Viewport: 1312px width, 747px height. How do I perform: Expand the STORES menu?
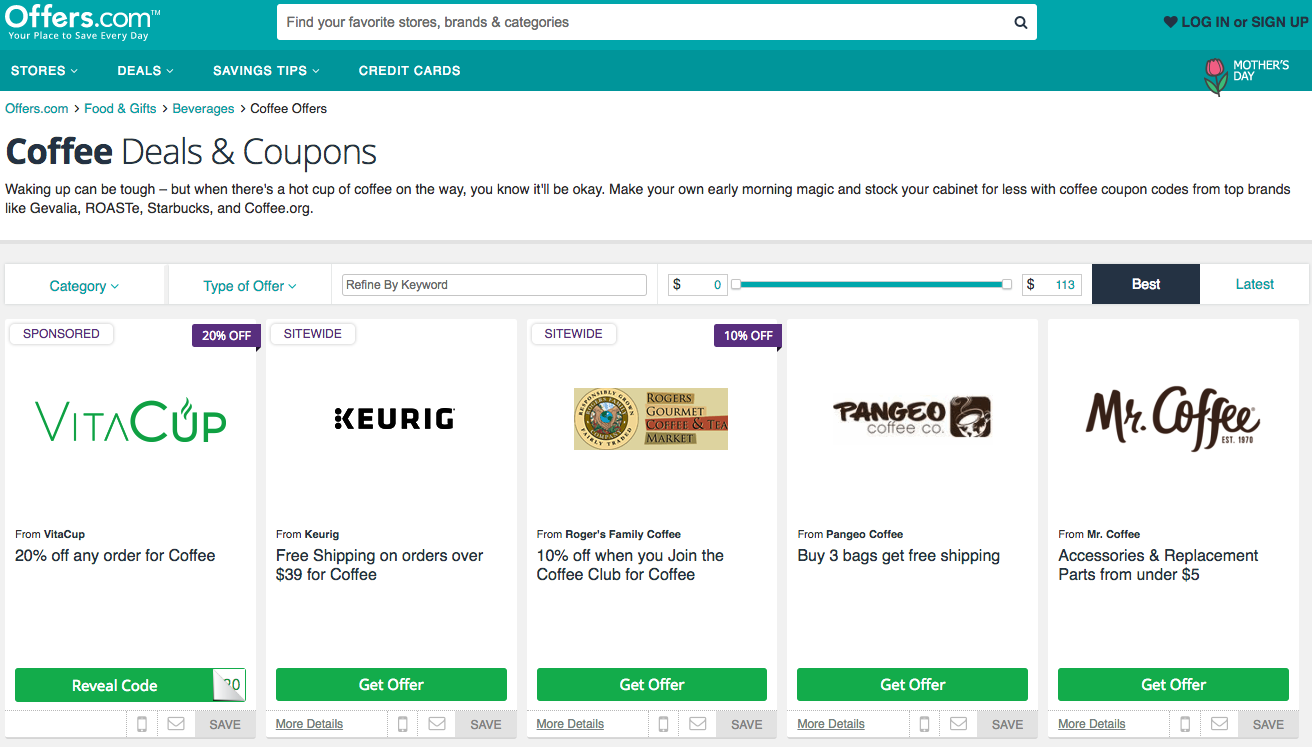click(44, 71)
